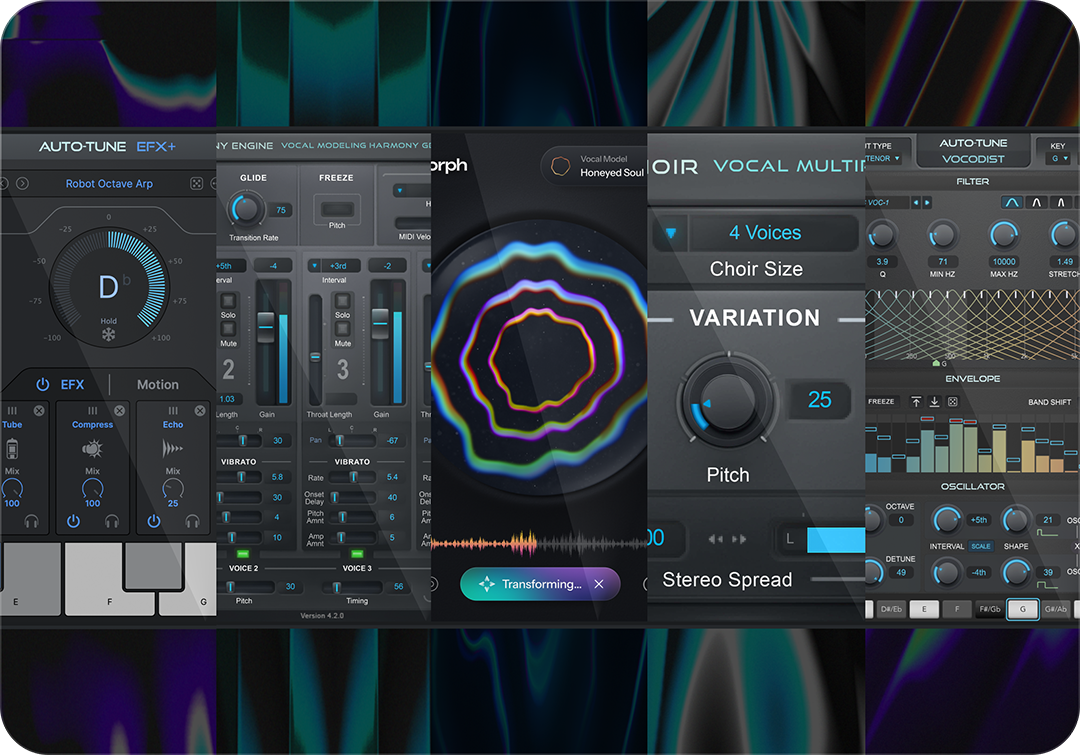
Task: Adjust the Voice 3 Throat Length slider
Action: [315, 357]
